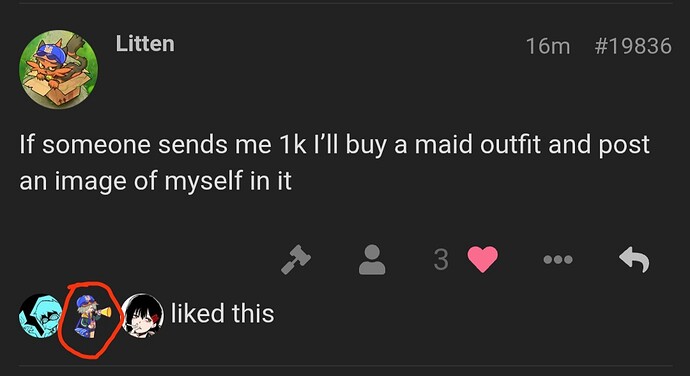Screen dimensions: 690x376
Task: Reply to Litten's post with the arrow icon
Action: 634,260
